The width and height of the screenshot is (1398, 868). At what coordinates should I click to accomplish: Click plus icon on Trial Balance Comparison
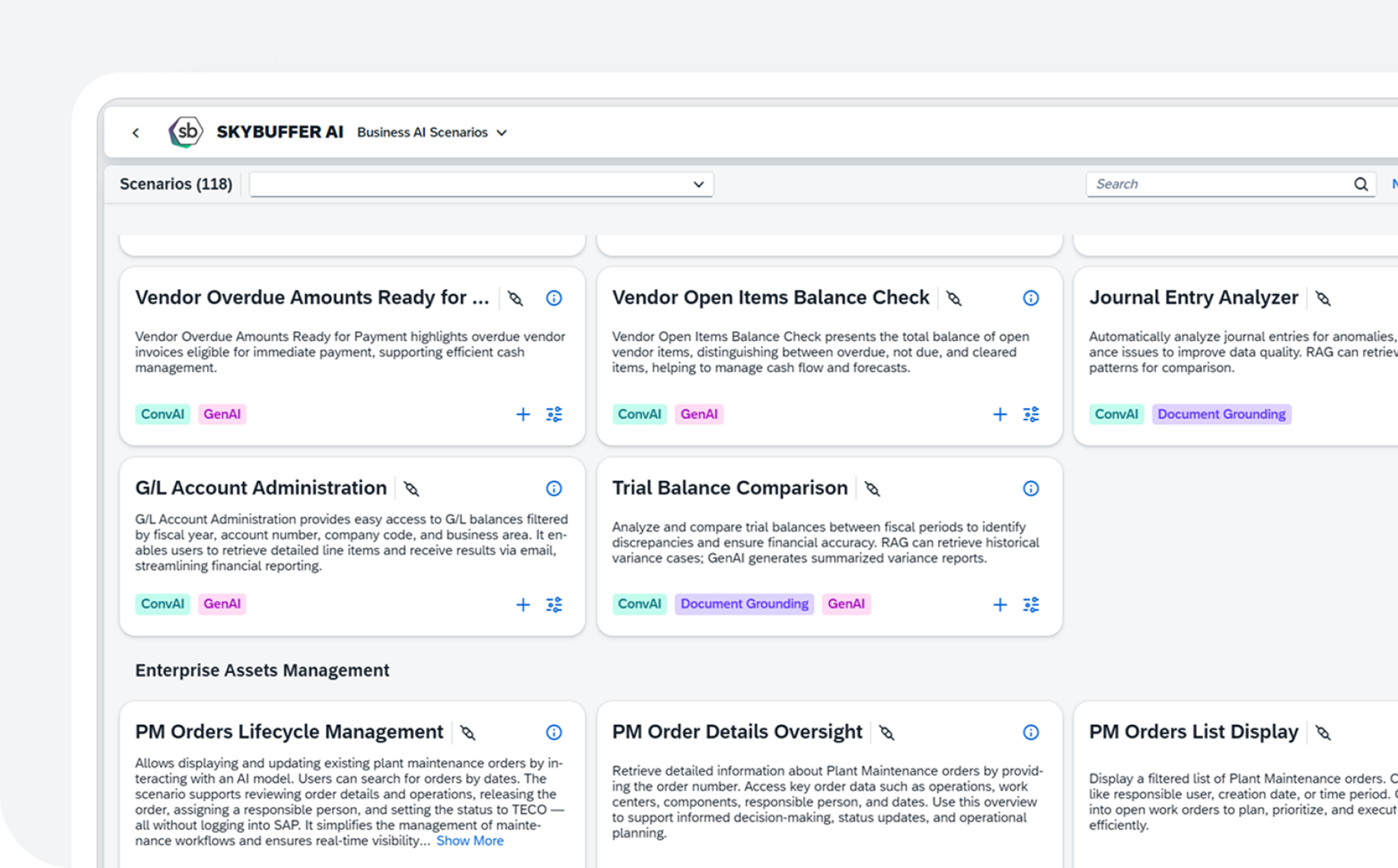(x=1000, y=605)
